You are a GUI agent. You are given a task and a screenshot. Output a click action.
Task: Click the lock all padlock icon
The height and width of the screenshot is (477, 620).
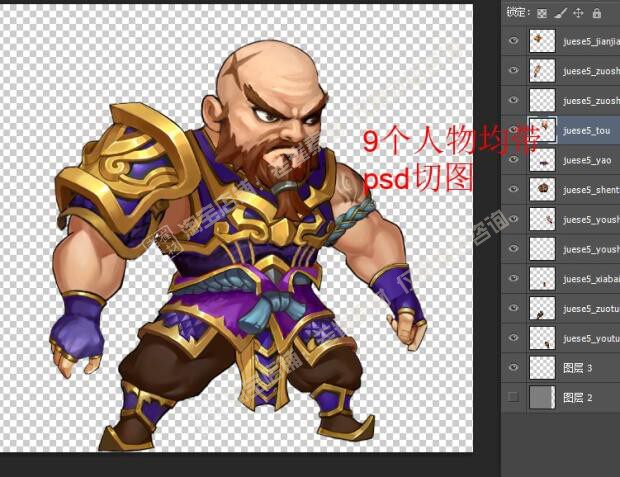pyautogui.click(x=597, y=13)
